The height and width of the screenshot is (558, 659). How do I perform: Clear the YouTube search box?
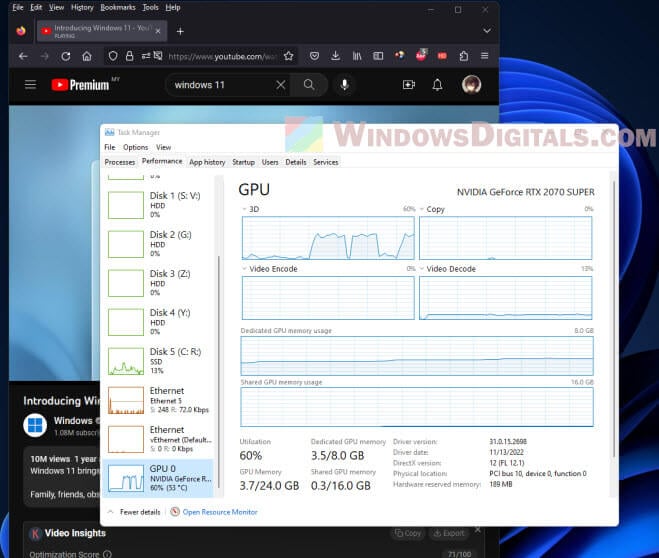click(281, 85)
